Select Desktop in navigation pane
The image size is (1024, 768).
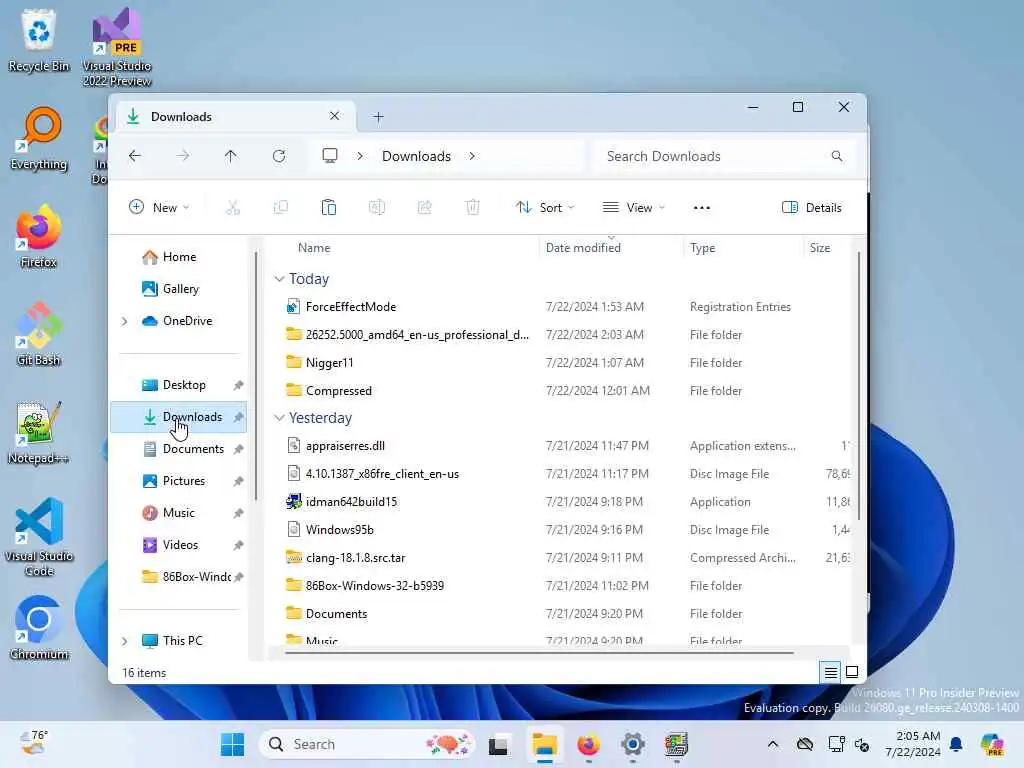tap(179, 385)
